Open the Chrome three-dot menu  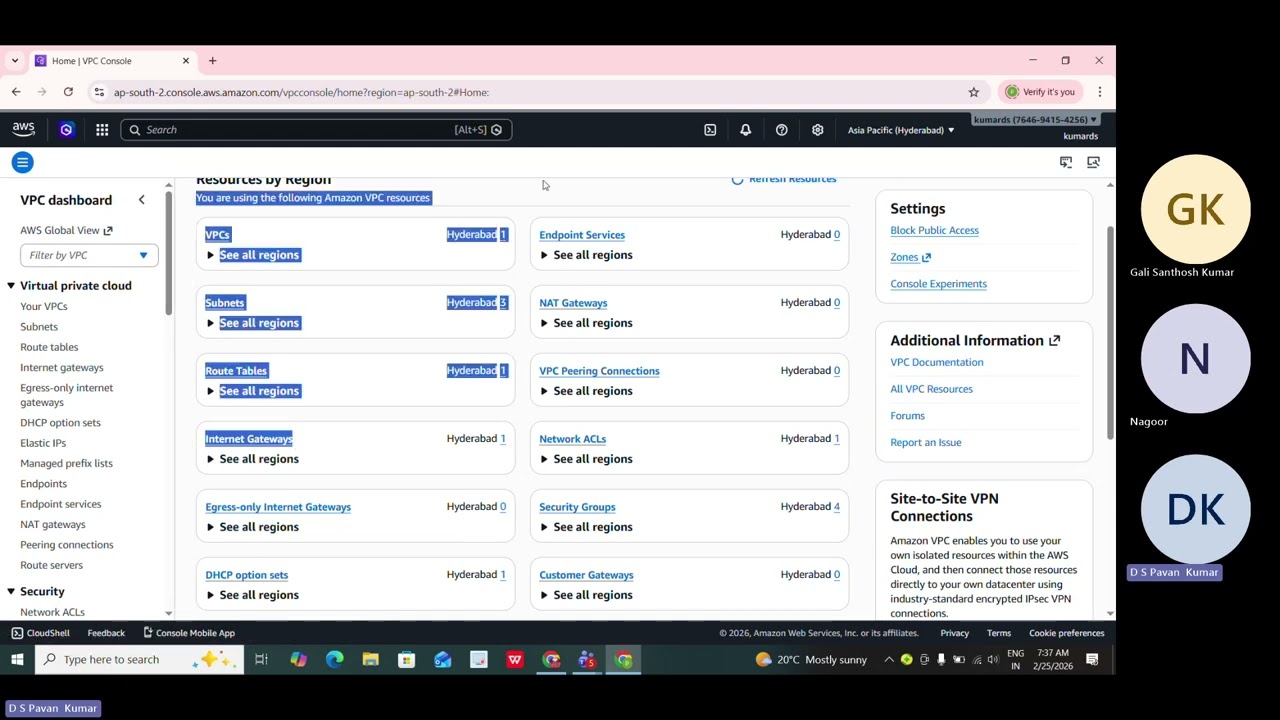click(x=1099, y=92)
